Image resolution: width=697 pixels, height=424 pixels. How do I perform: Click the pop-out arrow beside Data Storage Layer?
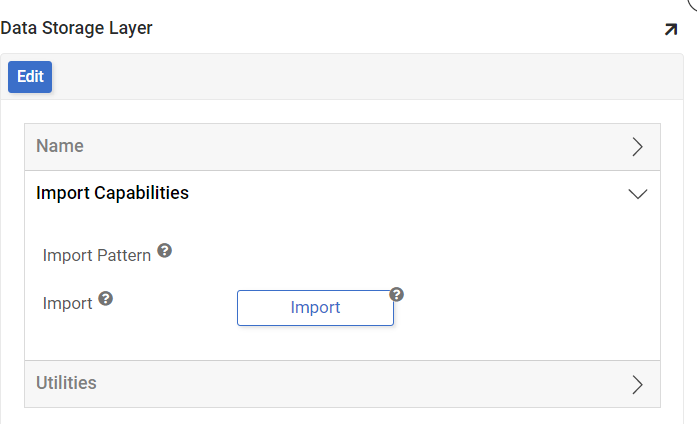[670, 30]
